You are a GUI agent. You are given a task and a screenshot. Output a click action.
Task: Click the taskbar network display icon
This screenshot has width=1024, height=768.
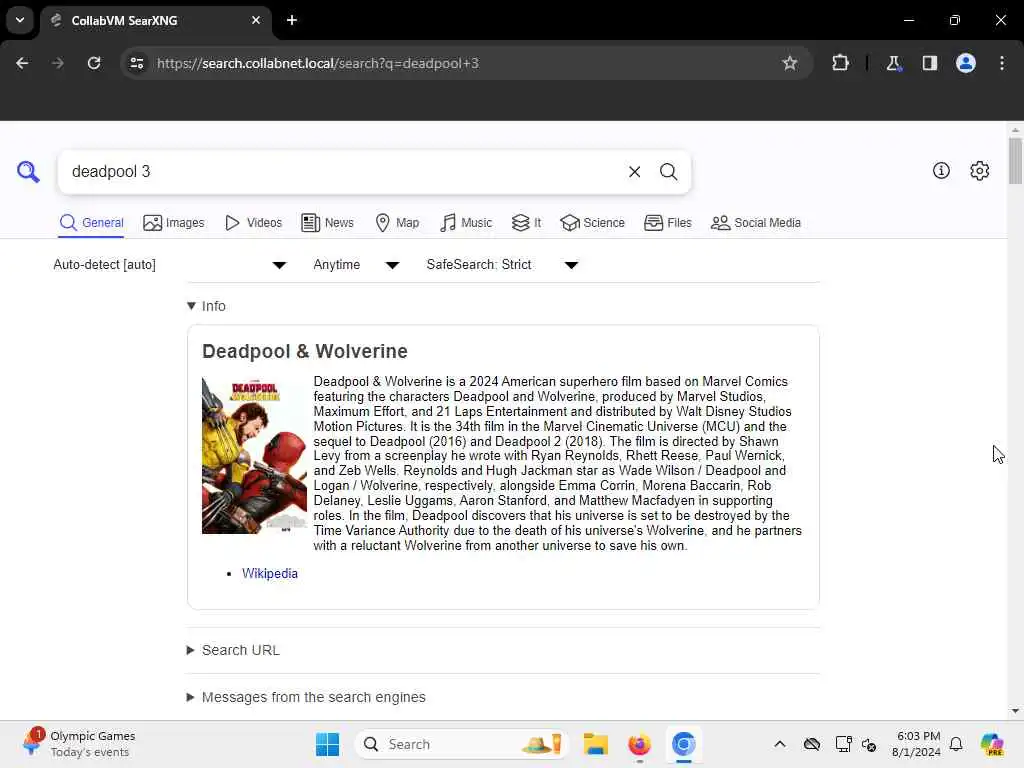pos(843,744)
